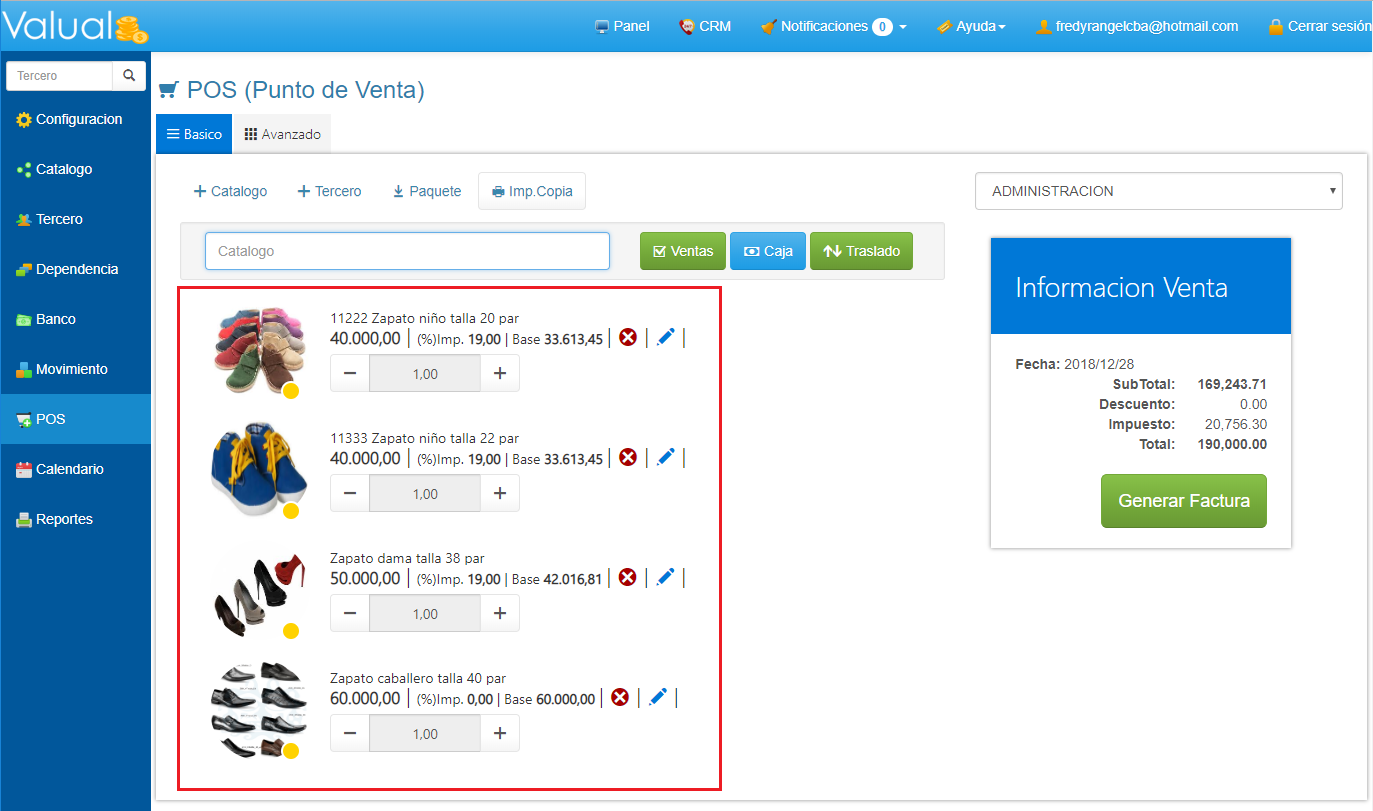This screenshot has height=811, width=1373.
Task: Remove the 11222 Zapato niño talla 20 item
Action: pyautogui.click(x=628, y=338)
